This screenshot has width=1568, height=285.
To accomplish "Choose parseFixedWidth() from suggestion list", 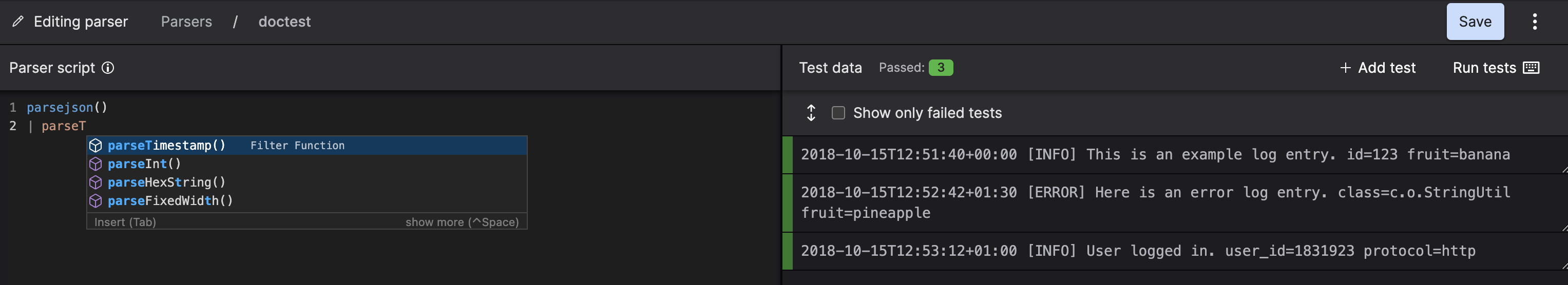I will pyautogui.click(x=170, y=201).
